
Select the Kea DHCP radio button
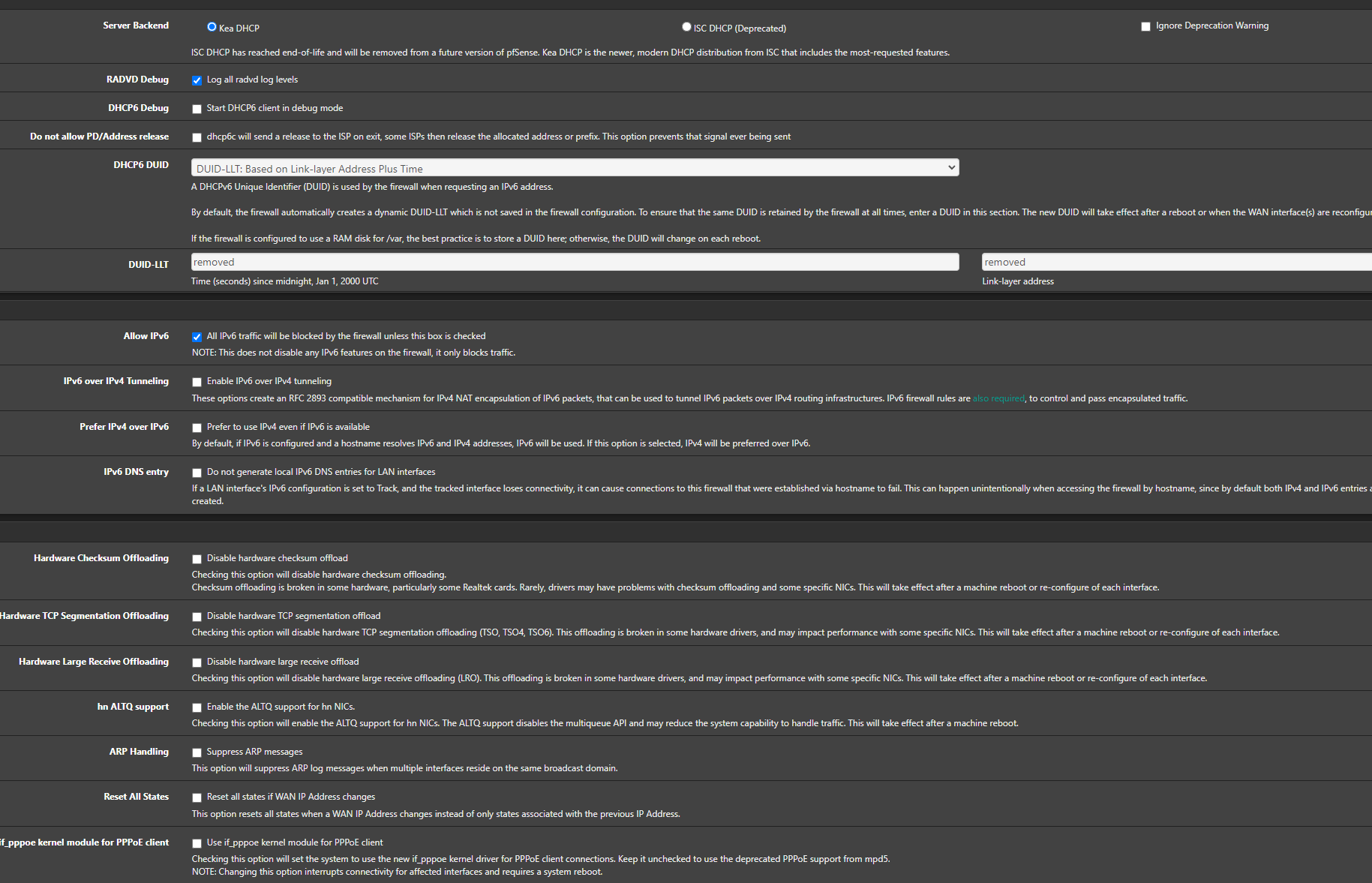point(212,27)
